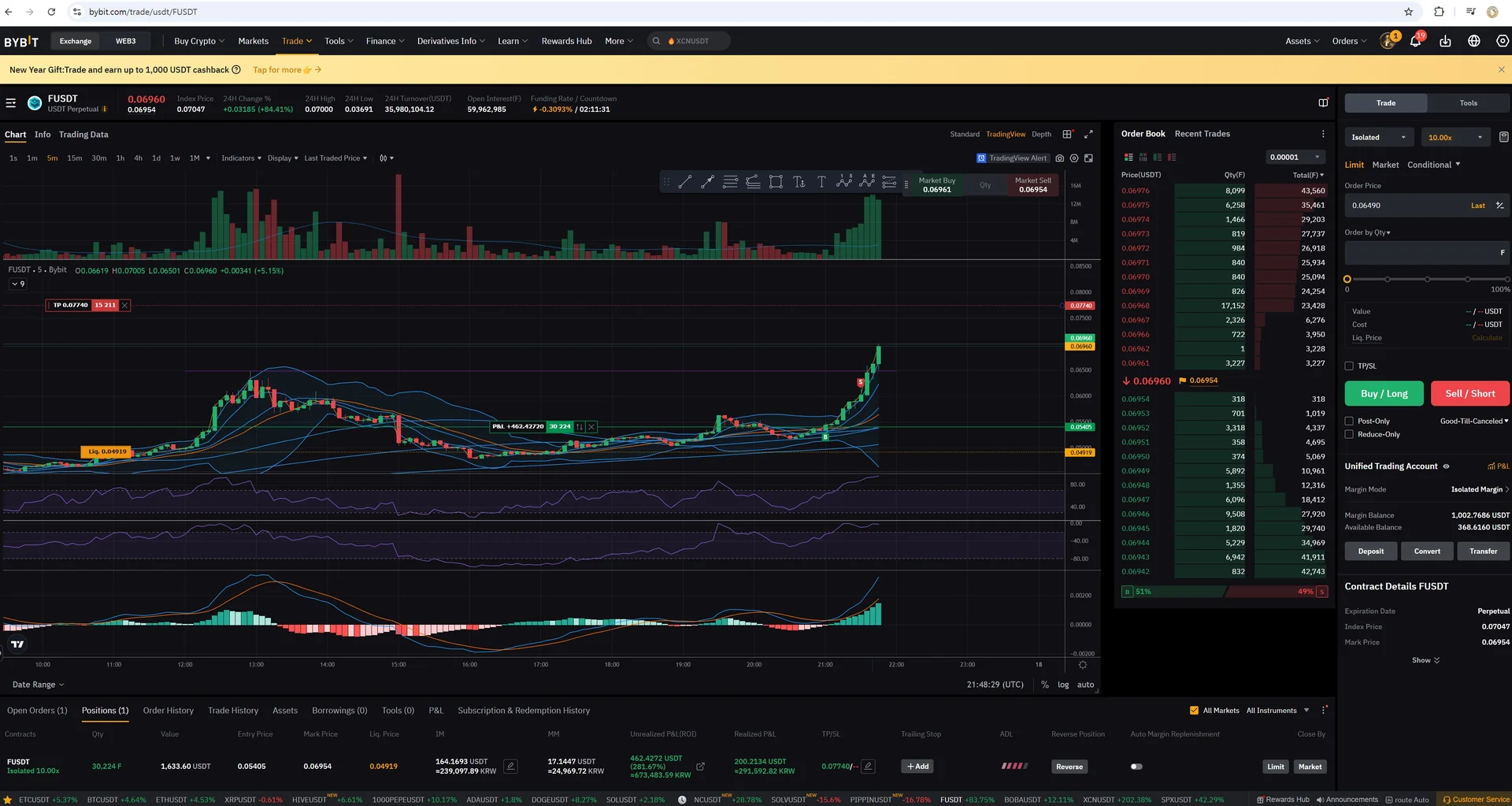
Task: Take a chart snapshot with camera icon
Action: 1060,158
